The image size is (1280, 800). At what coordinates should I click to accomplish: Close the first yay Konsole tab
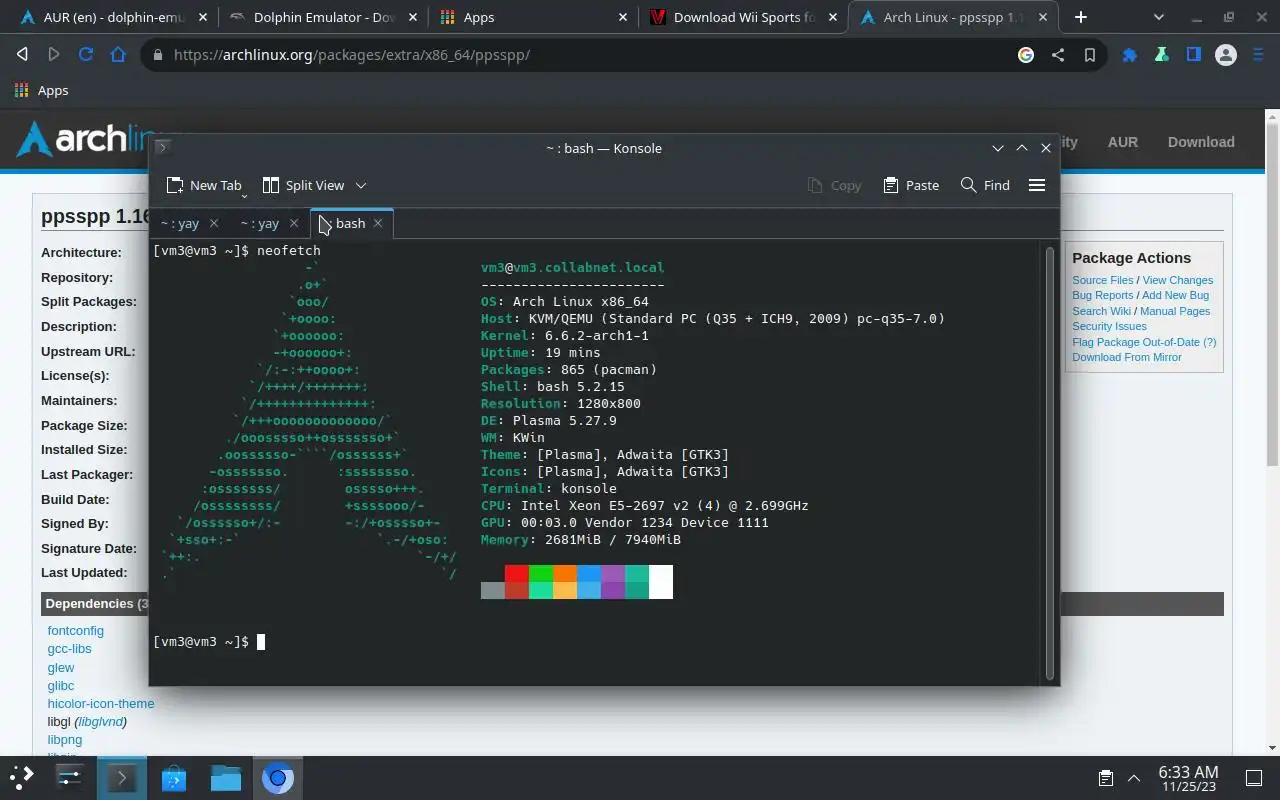point(213,223)
